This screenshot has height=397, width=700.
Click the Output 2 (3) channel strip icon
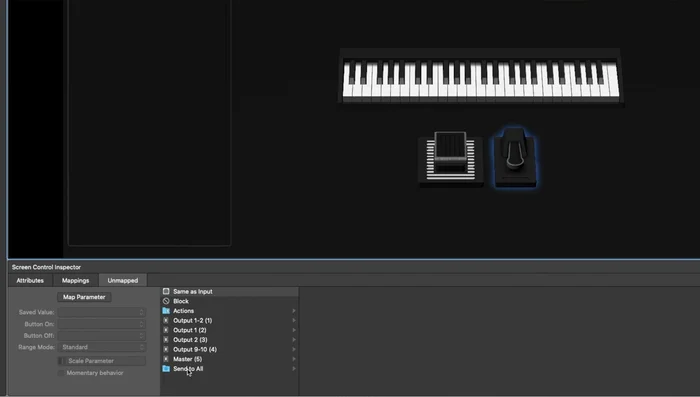tap(166, 340)
